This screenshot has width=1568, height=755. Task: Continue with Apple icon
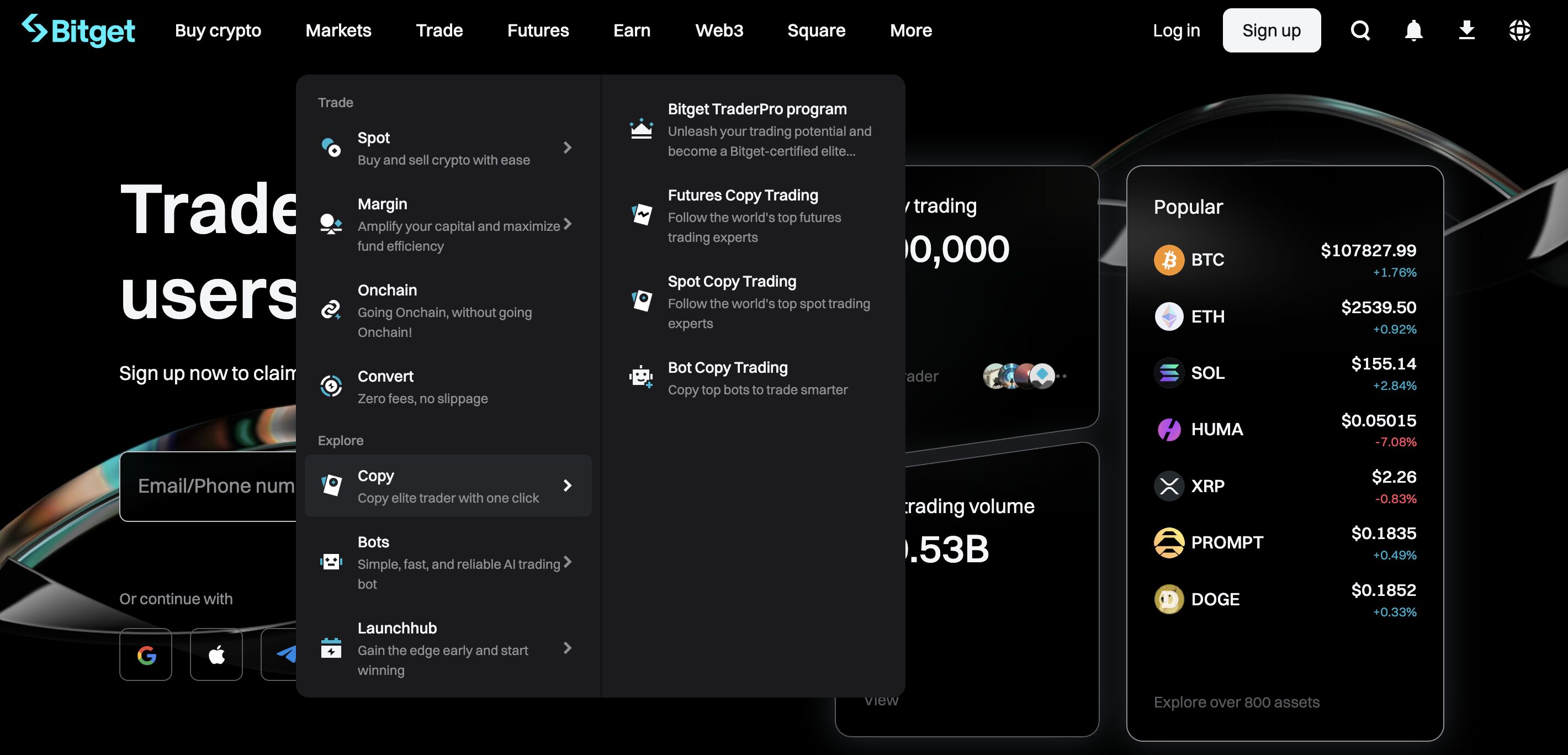(216, 654)
